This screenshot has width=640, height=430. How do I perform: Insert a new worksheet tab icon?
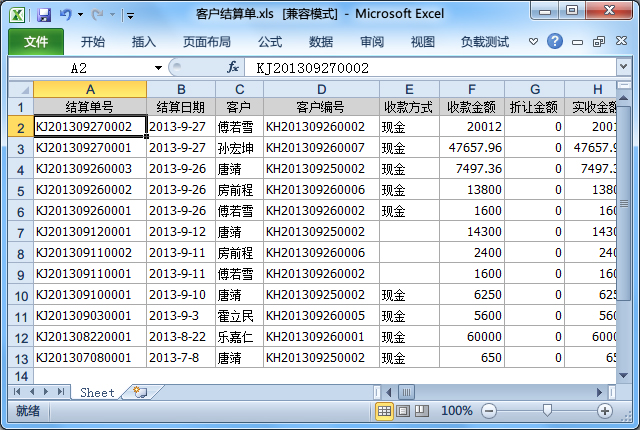tap(139, 392)
